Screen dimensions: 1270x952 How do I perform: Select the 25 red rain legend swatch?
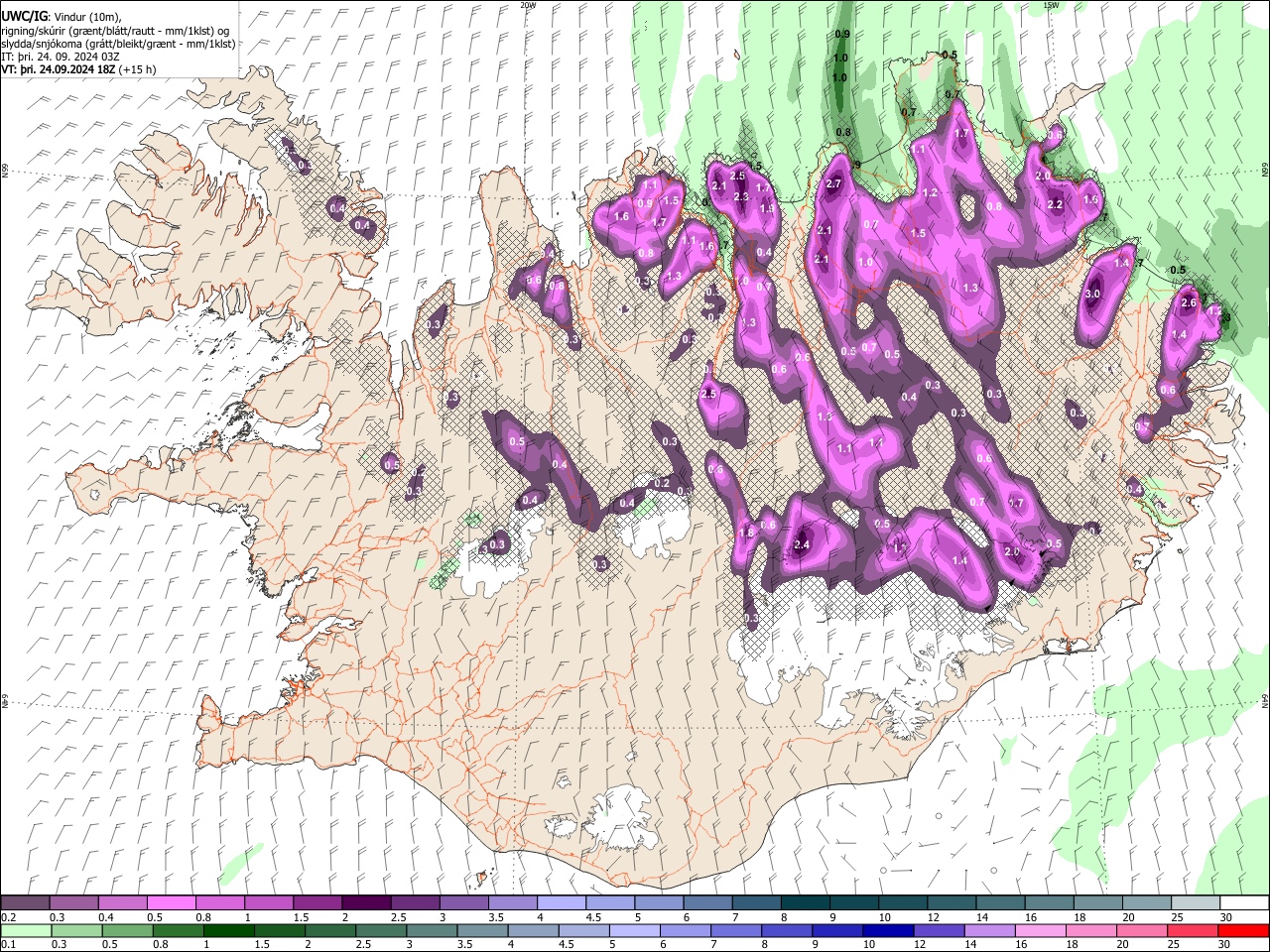[1194, 931]
